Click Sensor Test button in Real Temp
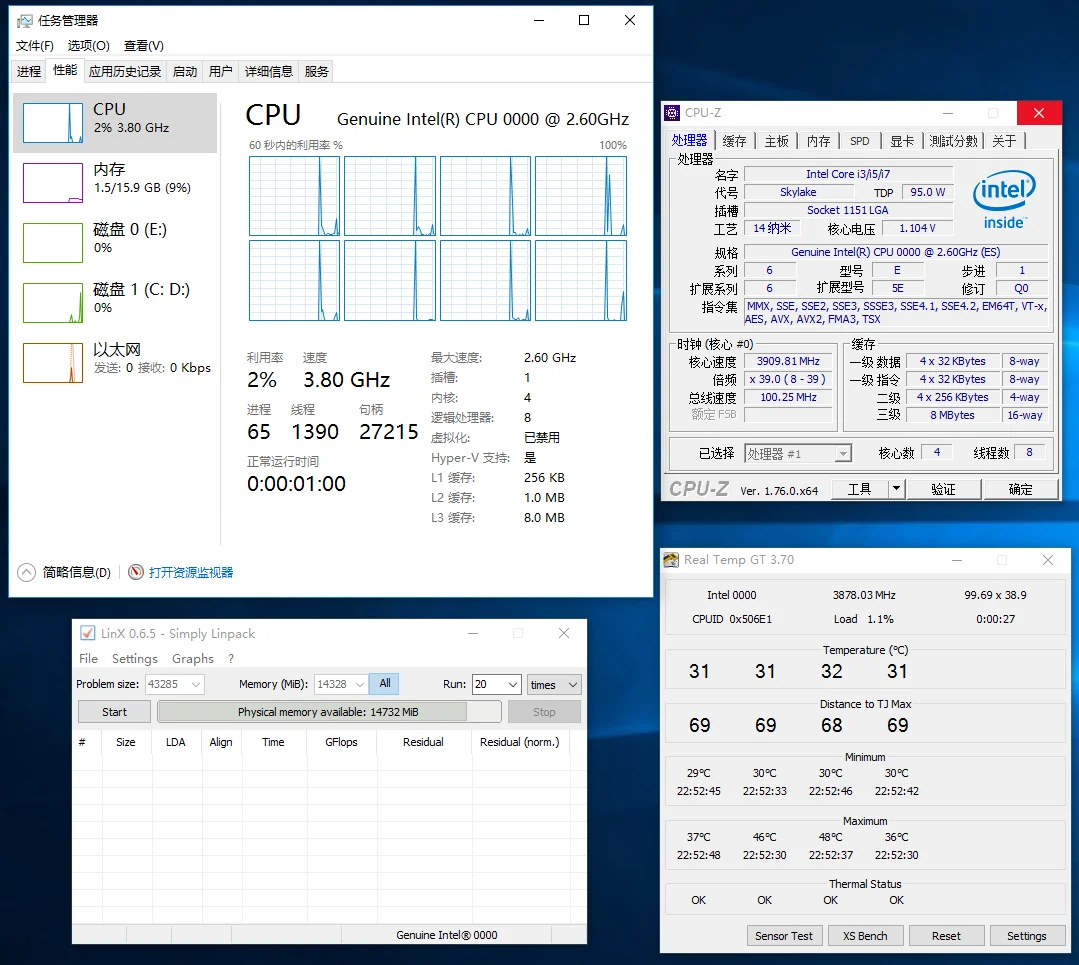 tap(784, 936)
